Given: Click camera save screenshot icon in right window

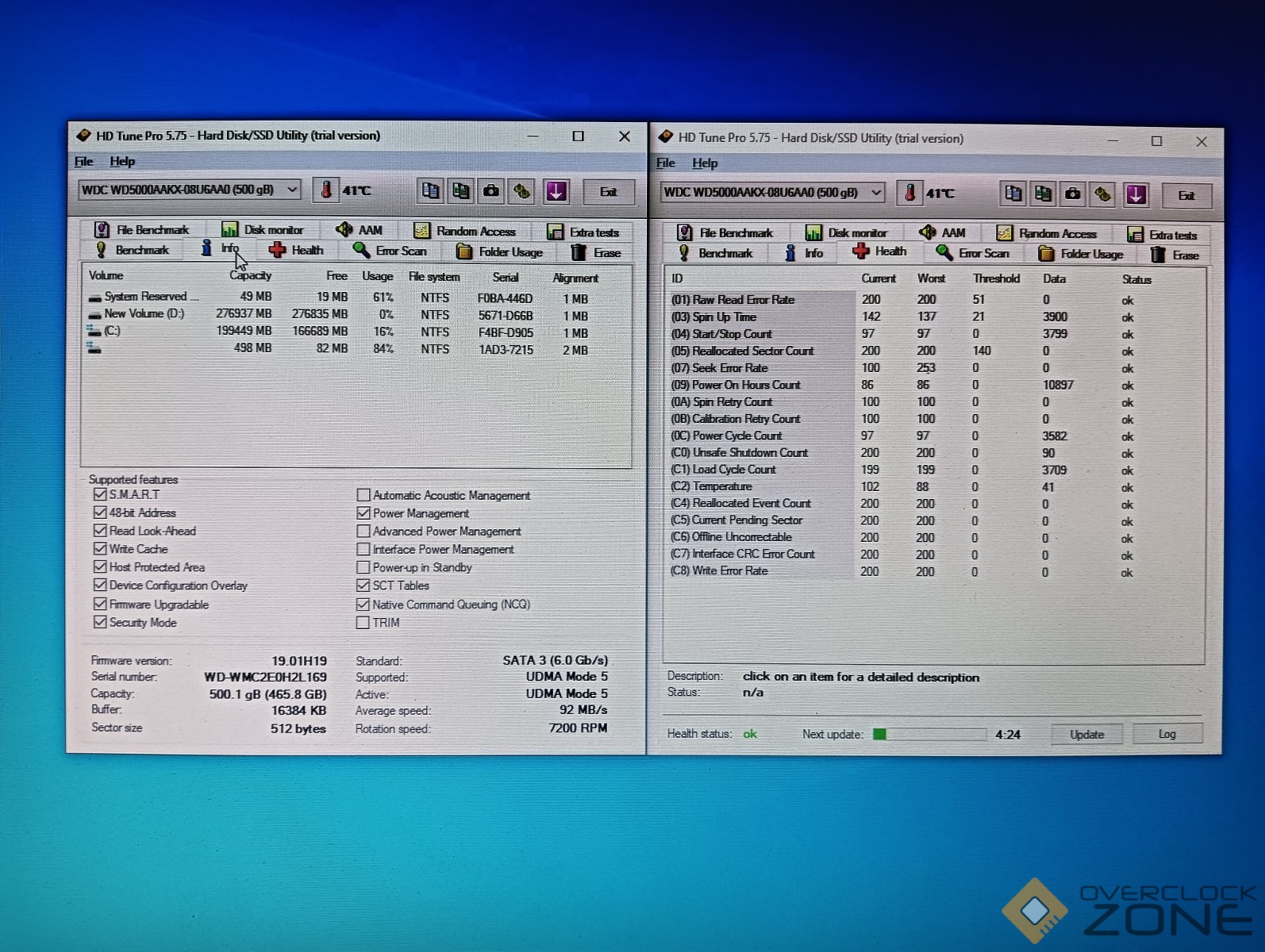Looking at the screenshot, I should click(1073, 194).
